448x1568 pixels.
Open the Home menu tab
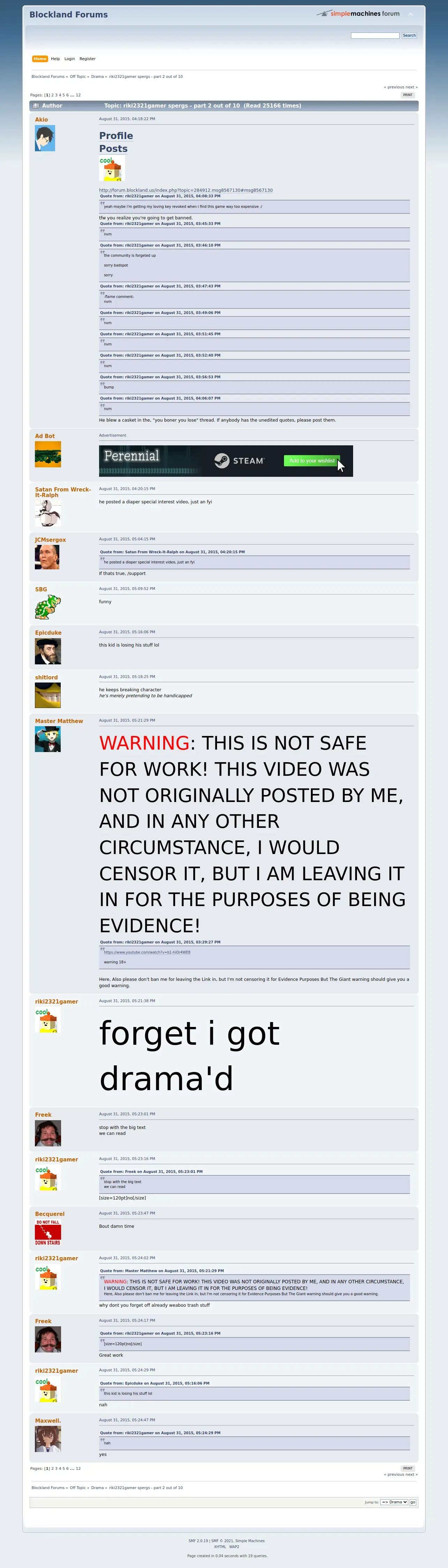(40, 59)
